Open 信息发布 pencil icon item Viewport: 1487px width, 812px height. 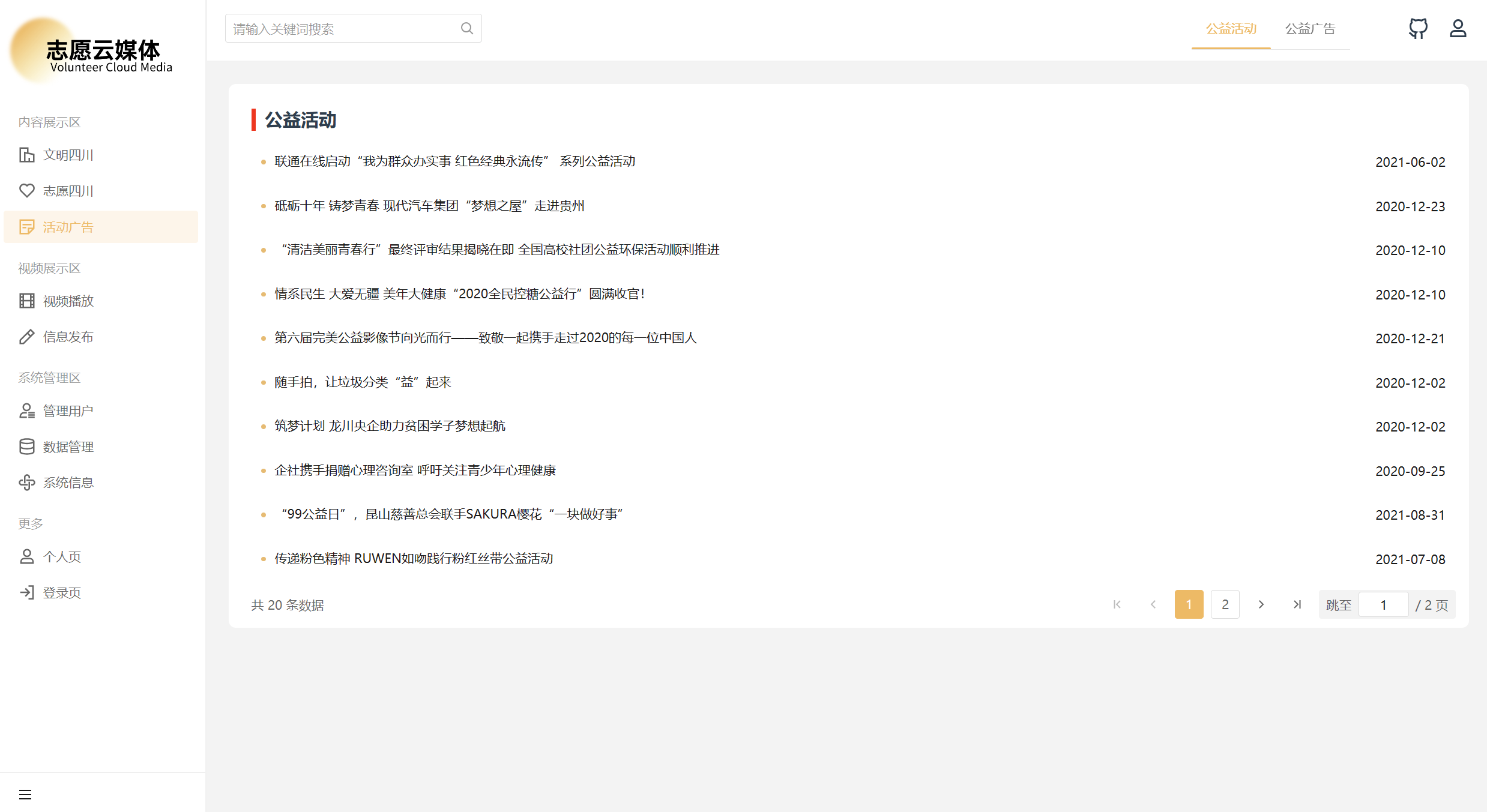68,337
